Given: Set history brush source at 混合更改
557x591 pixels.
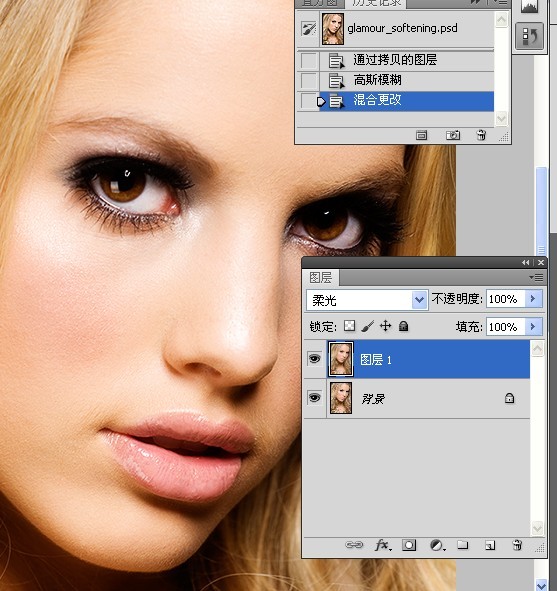Looking at the screenshot, I should pyautogui.click(x=309, y=101).
